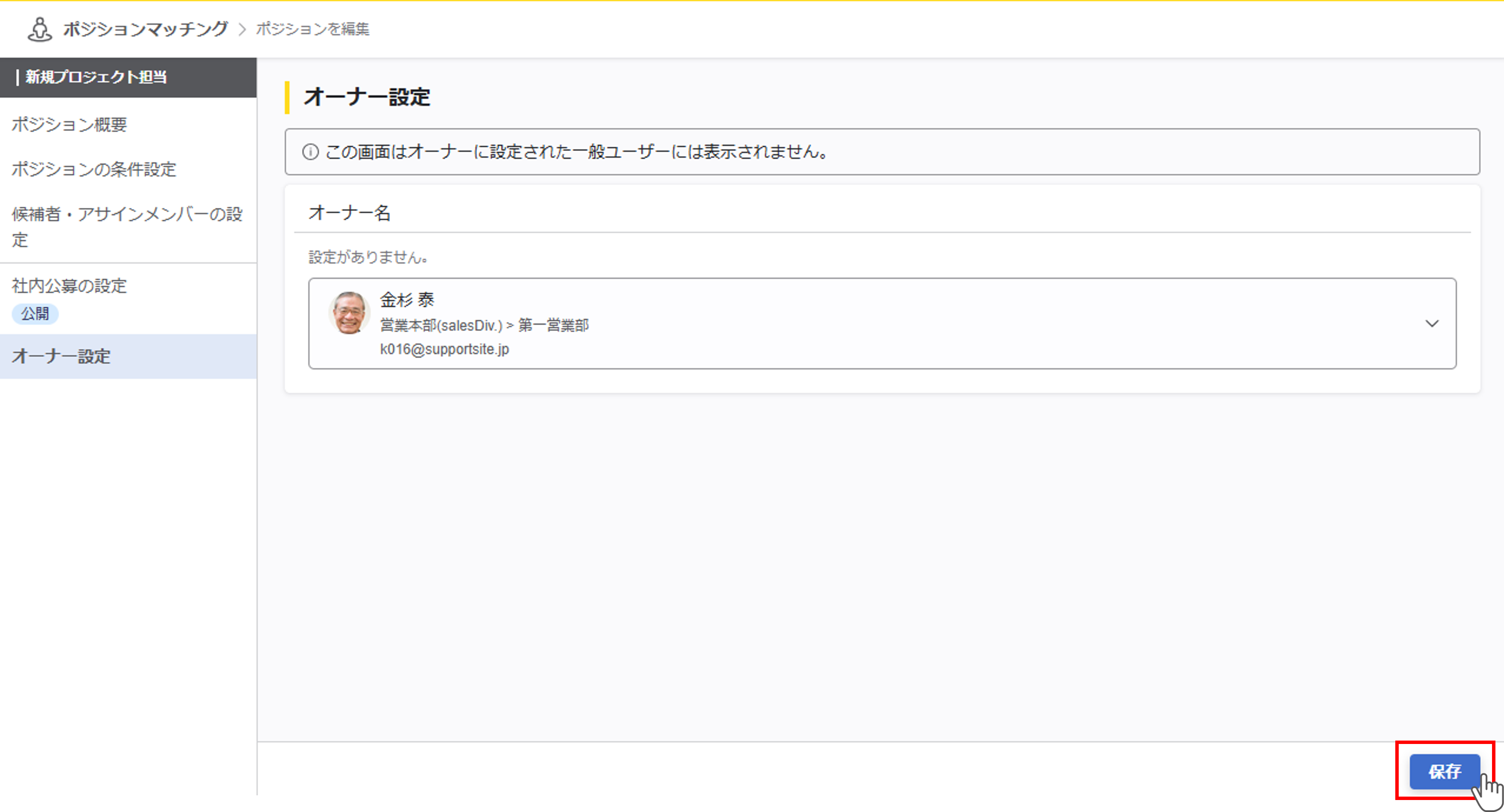Click the k016@supportsite.jp email text
Viewport: 1504px width, 812px height.
pos(444,349)
